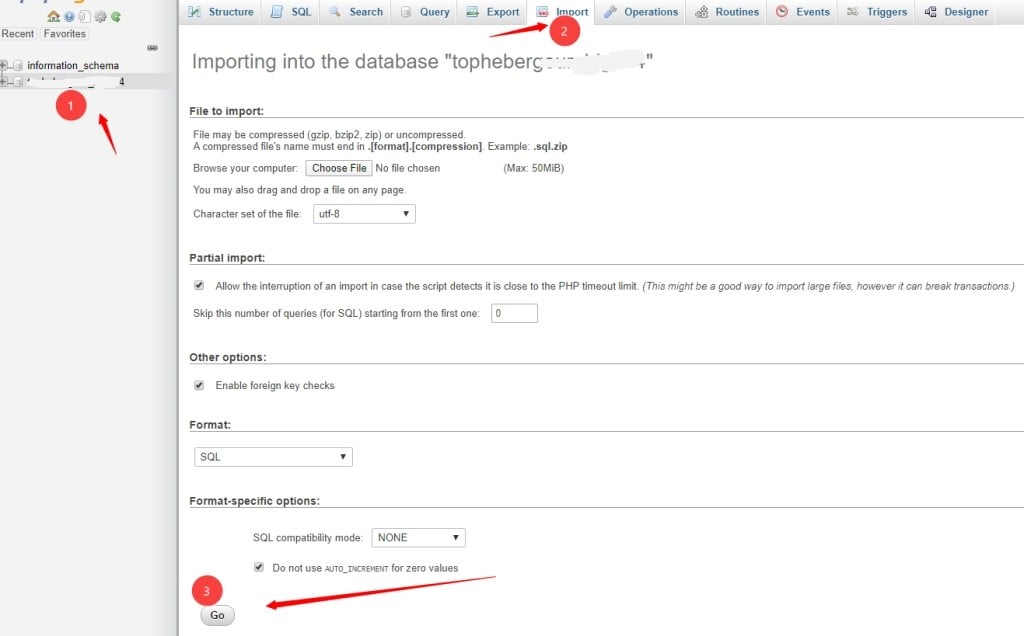The image size is (1024, 636).
Task: Click the Structure tab icon
Action: (194, 12)
